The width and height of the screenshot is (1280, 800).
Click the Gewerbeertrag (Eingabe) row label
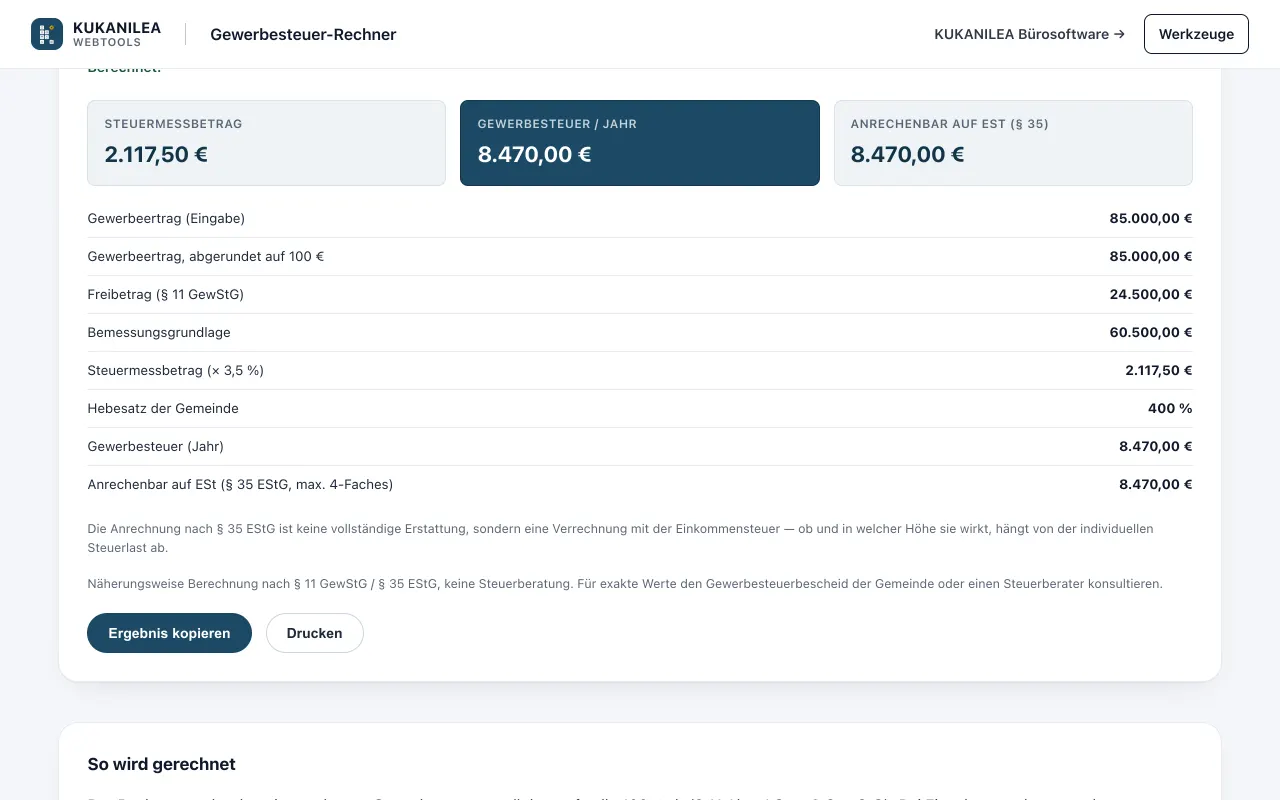pos(166,218)
